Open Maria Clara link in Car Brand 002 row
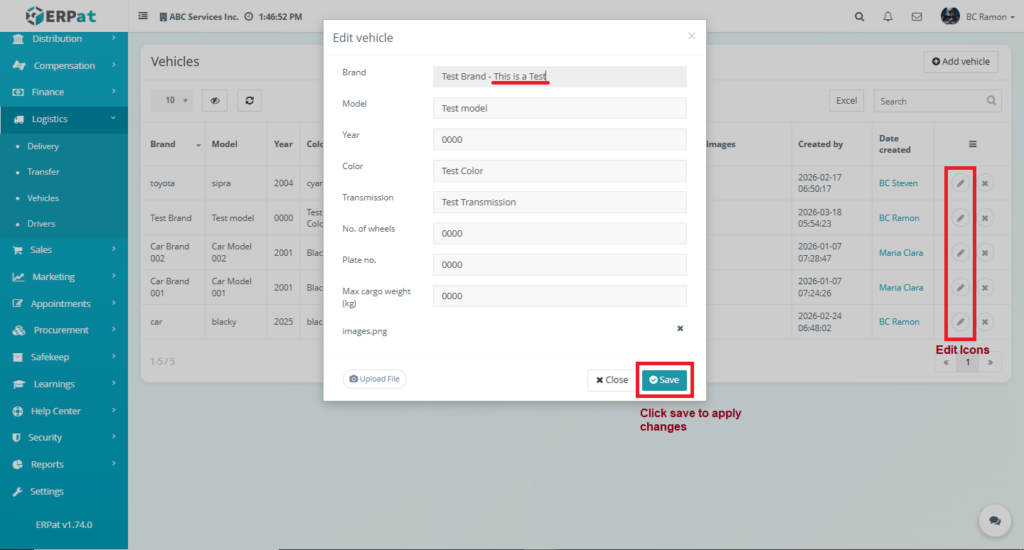 click(901, 253)
